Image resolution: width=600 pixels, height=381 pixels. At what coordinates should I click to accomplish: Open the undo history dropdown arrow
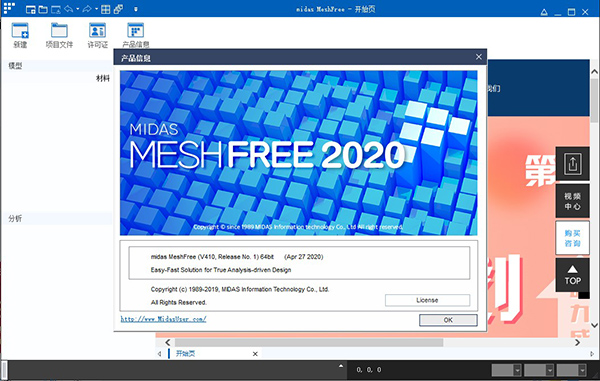[77, 9]
